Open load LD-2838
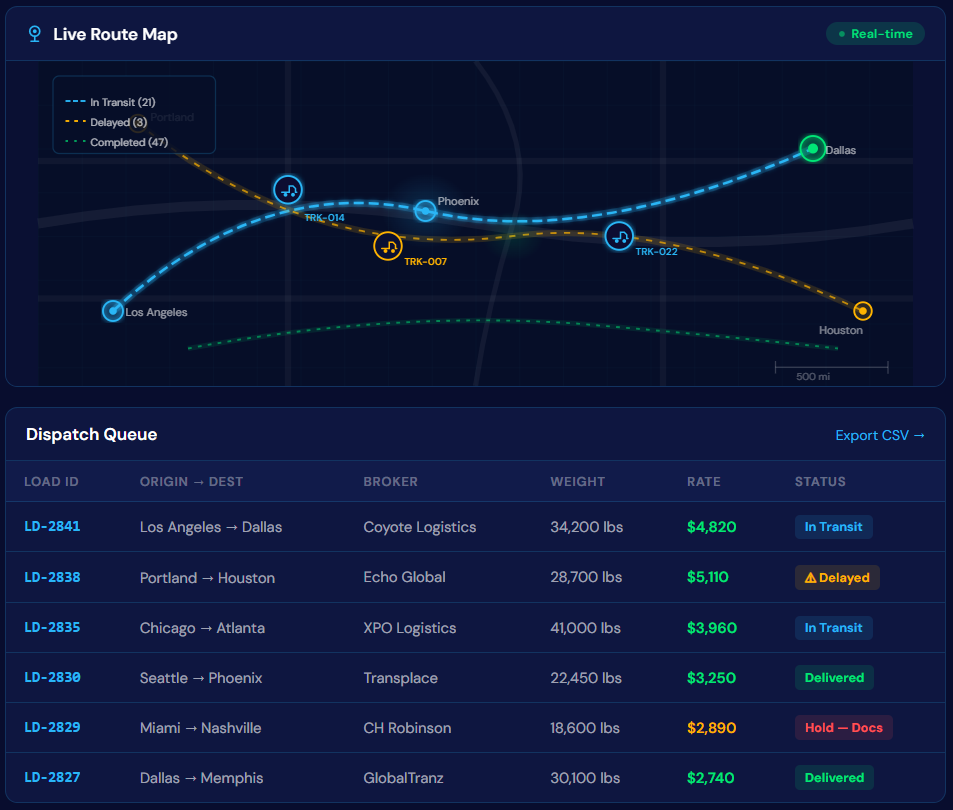This screenshot has width=953, height=810. 52,577
